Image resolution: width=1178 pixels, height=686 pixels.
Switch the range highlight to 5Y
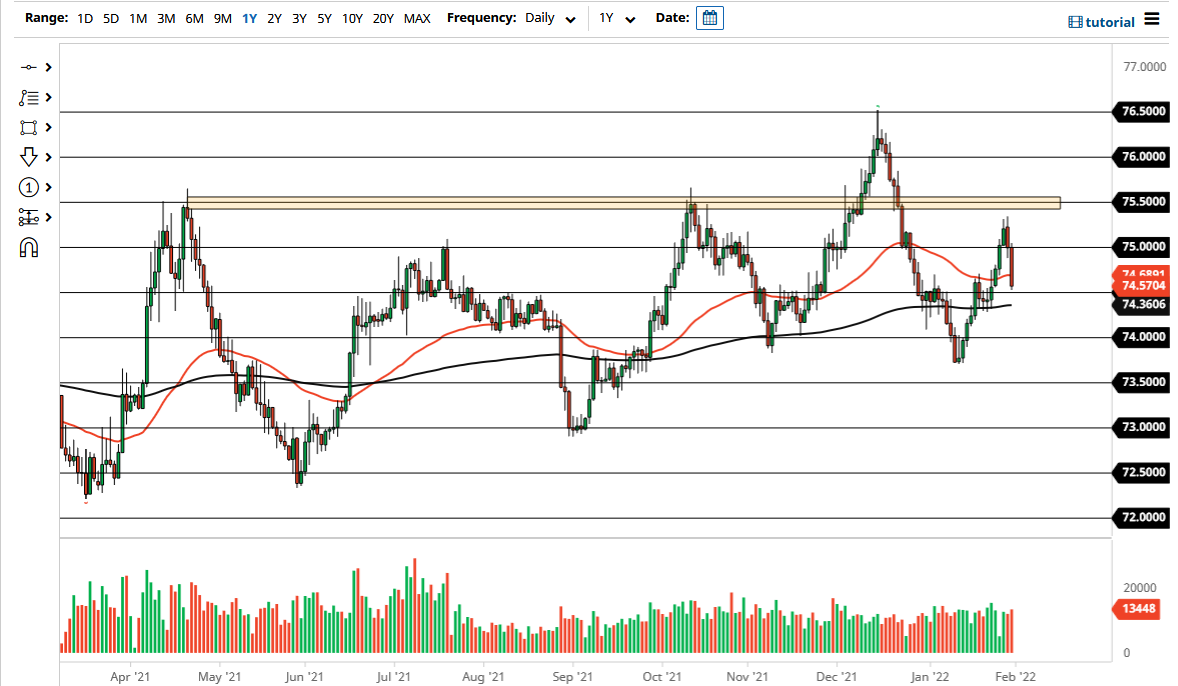(323, 18)
